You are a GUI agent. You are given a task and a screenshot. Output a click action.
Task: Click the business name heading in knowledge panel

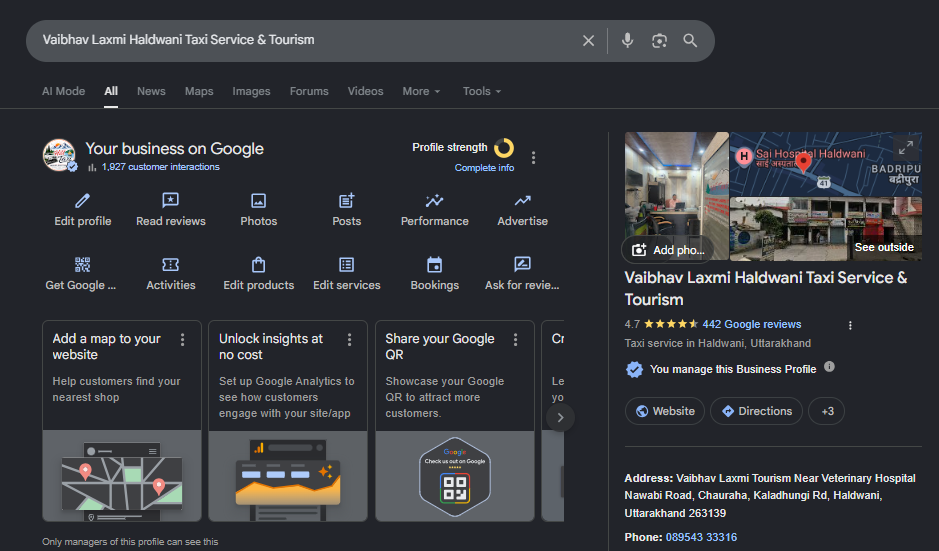click(766, 289)
